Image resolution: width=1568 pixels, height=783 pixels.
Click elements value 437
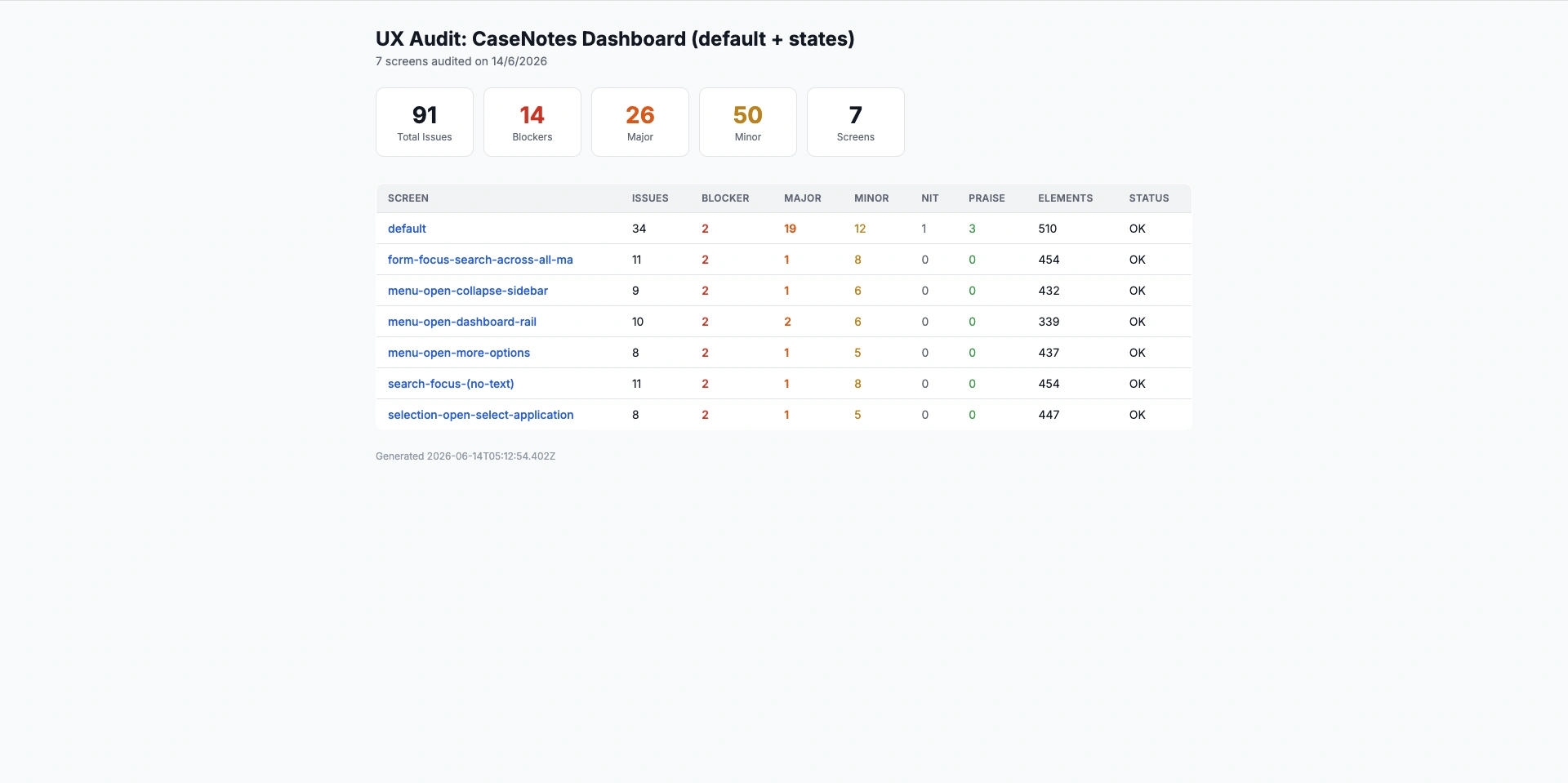1049,353
